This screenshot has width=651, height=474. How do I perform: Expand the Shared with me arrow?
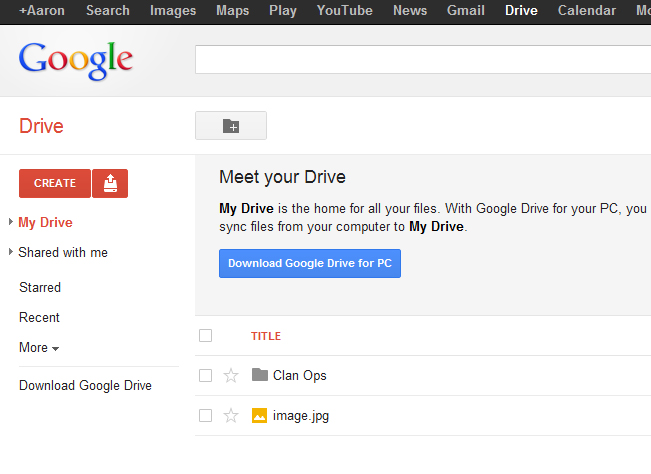pyautogui.click(x=11, y=252)
